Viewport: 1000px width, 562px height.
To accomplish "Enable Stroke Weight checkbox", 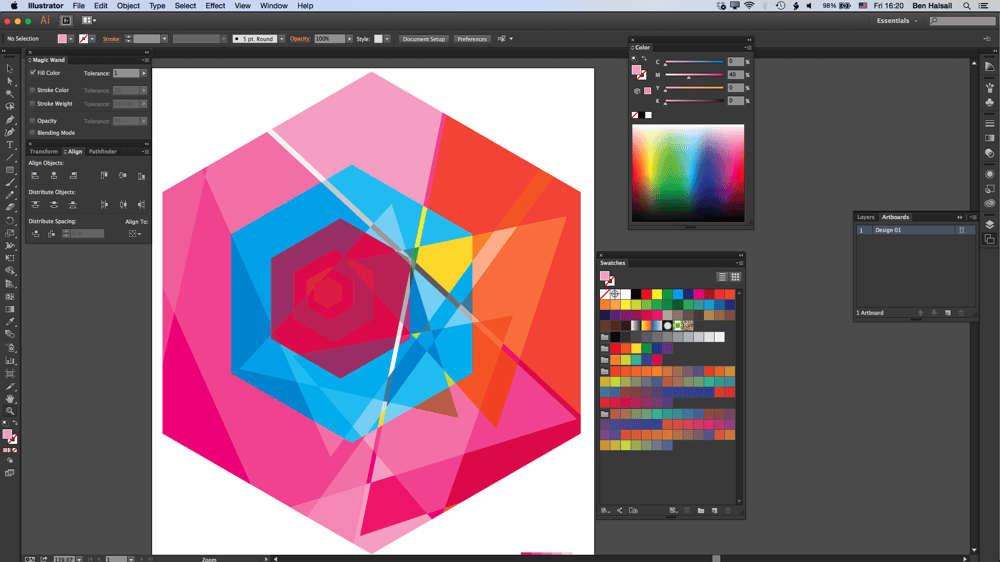I will 33,103.
